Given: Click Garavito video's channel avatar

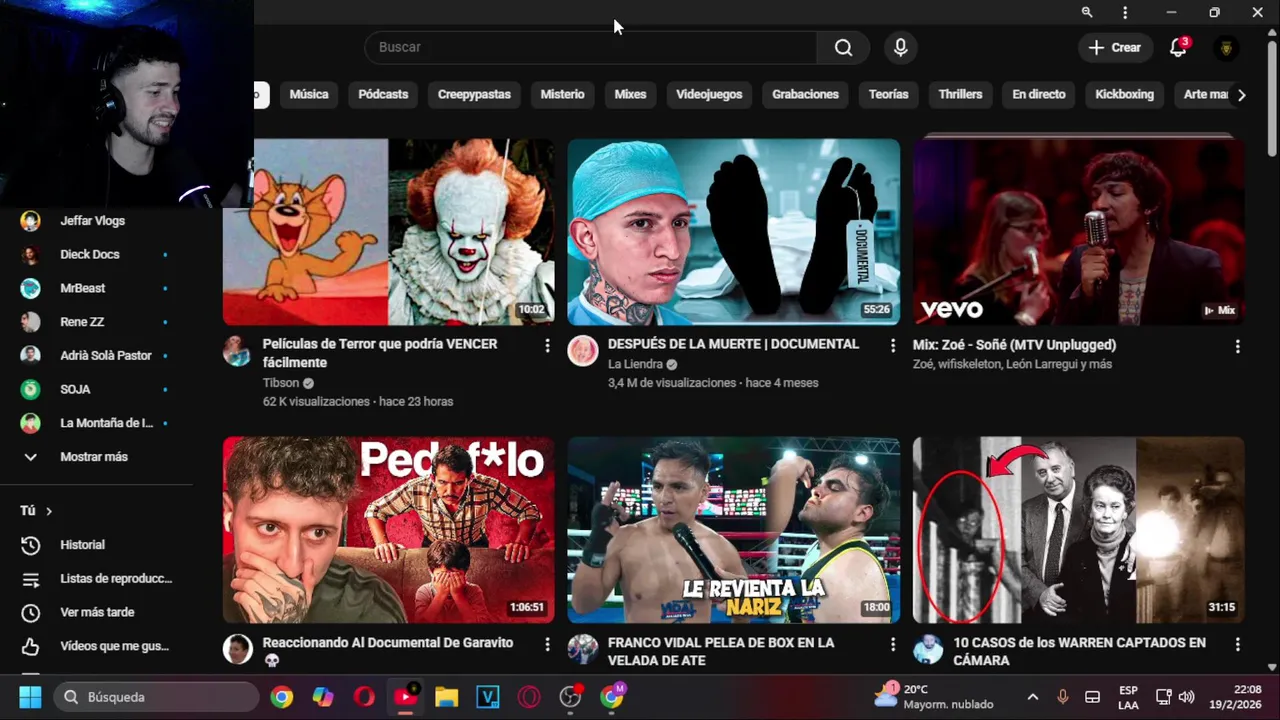Looking at the screenshot, I should point(237,649).
